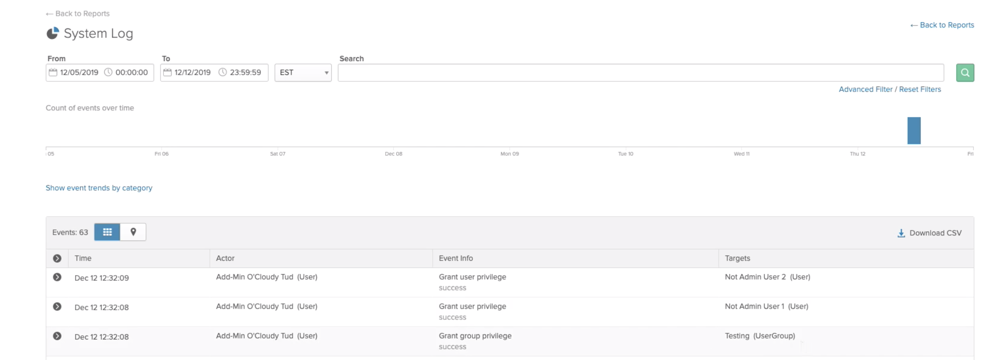
Task: Expand the Dec 12 12:32:09 event row
Action: click(57, 277)
